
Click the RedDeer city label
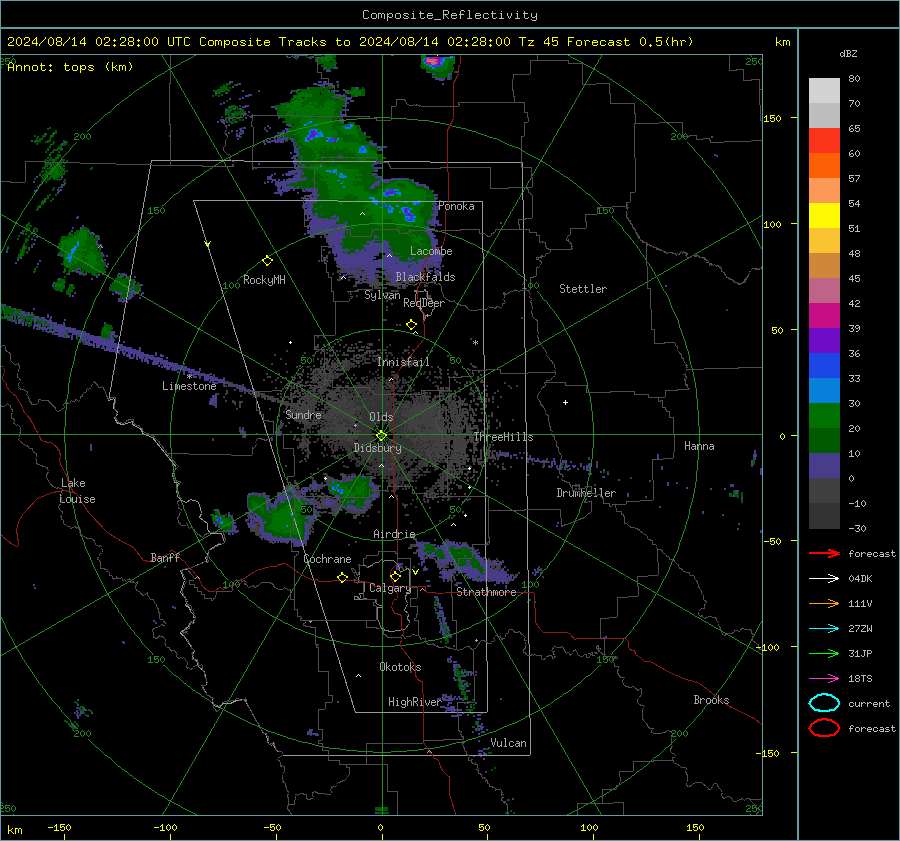tap(424, 303)
